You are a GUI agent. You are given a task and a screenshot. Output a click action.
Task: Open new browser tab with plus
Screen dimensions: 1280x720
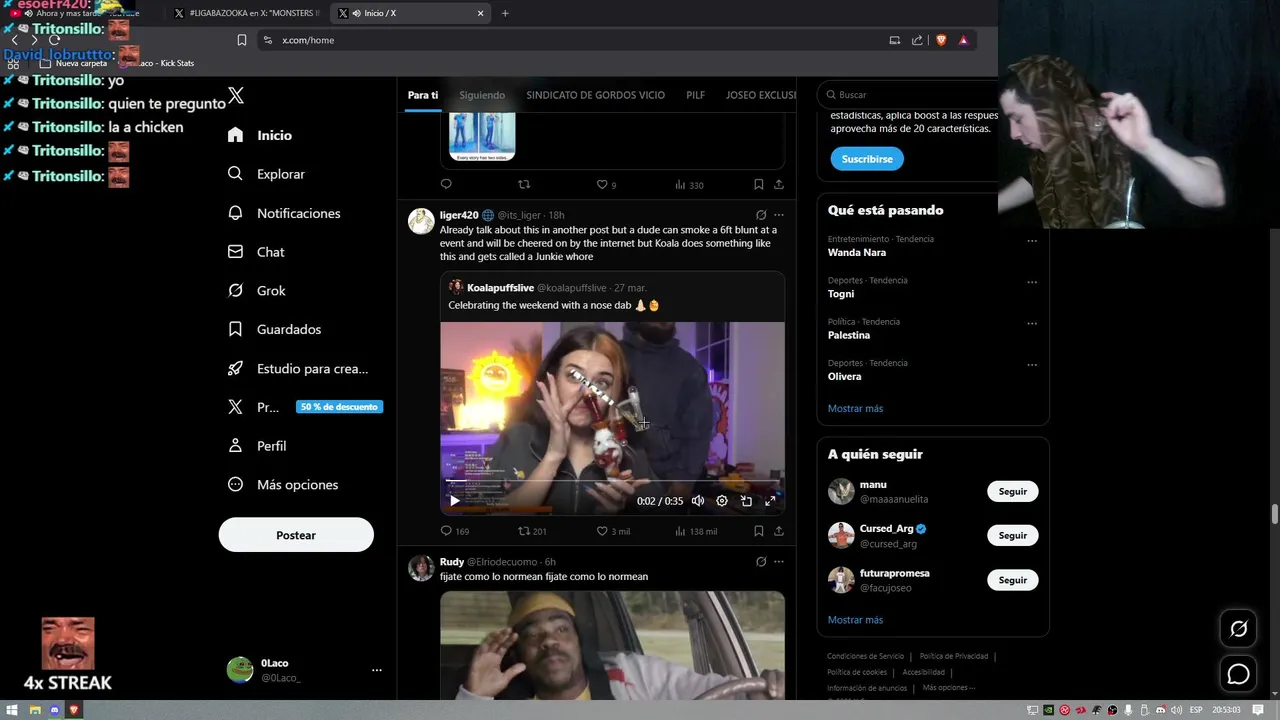click(505, 13)
